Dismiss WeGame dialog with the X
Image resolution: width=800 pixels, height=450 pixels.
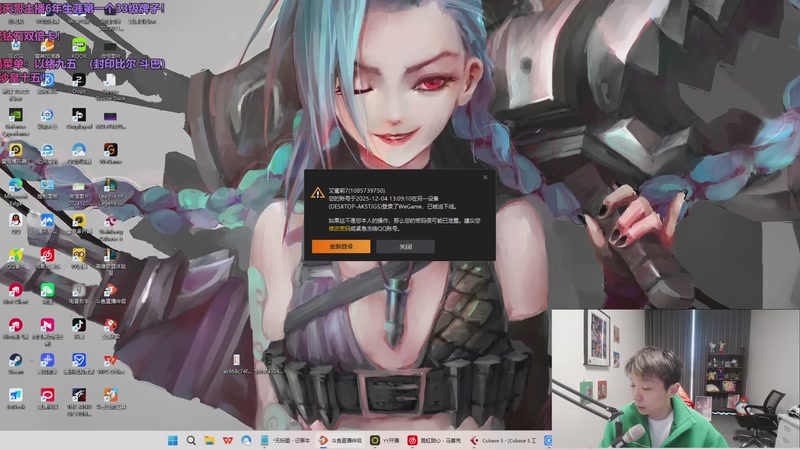(x=485, y=177)
